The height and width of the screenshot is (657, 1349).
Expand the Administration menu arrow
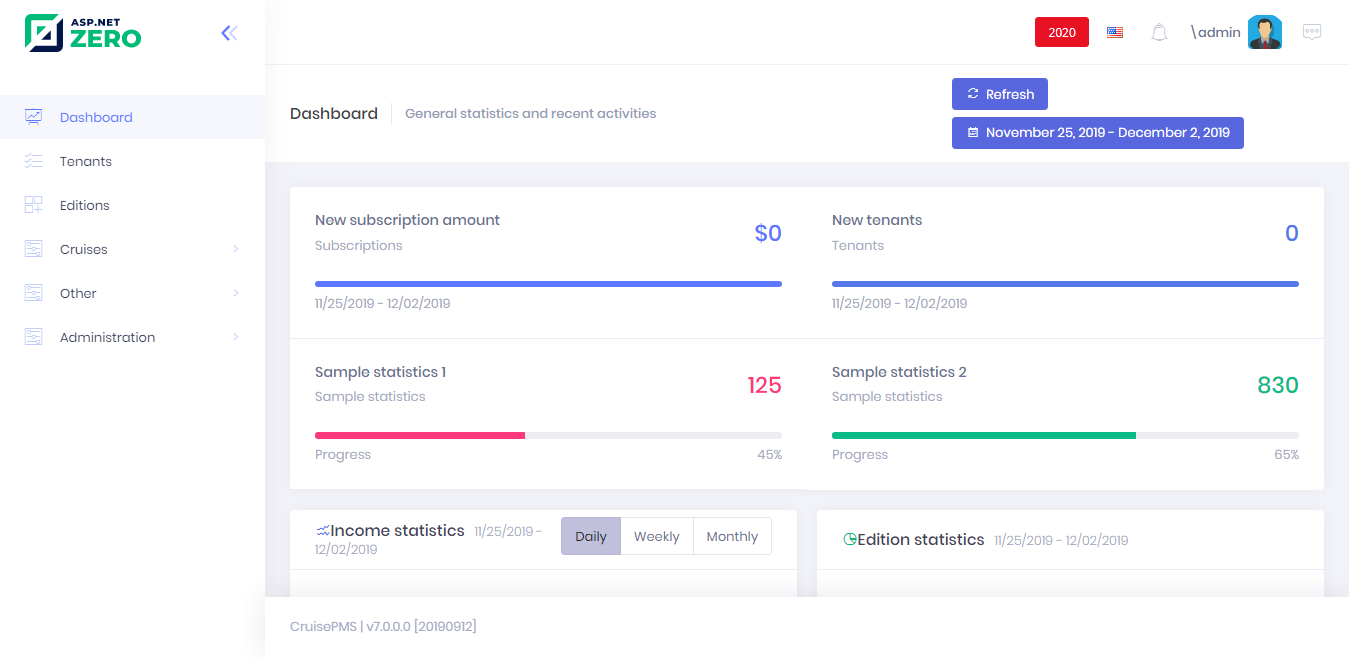pos(236,337)
